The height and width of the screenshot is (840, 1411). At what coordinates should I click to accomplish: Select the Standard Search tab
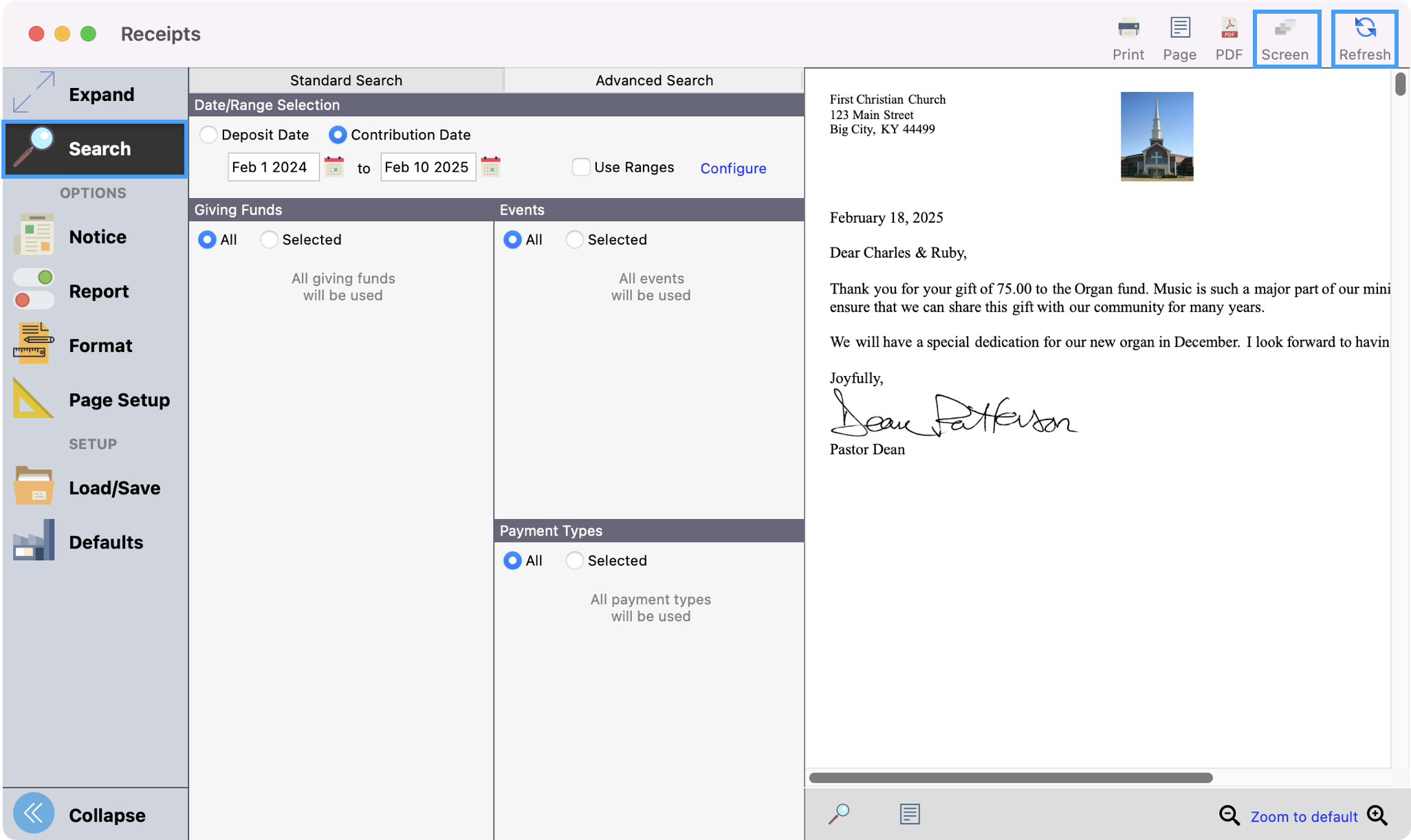(x=346, y=80)
